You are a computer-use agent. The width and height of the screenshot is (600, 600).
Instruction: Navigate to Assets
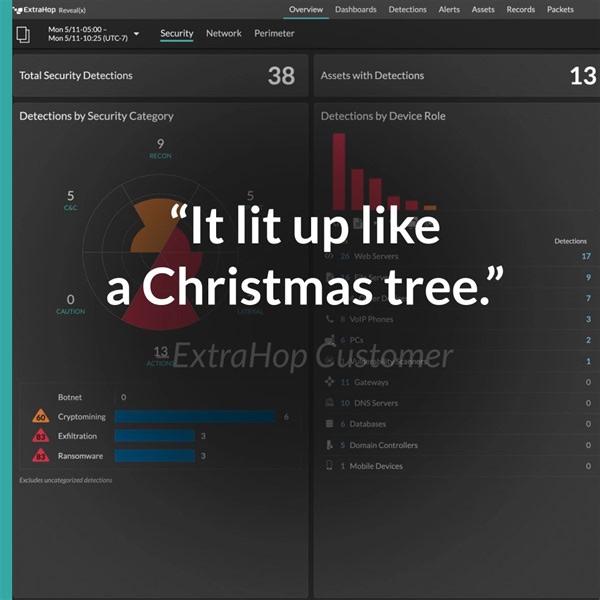[483, 10]
